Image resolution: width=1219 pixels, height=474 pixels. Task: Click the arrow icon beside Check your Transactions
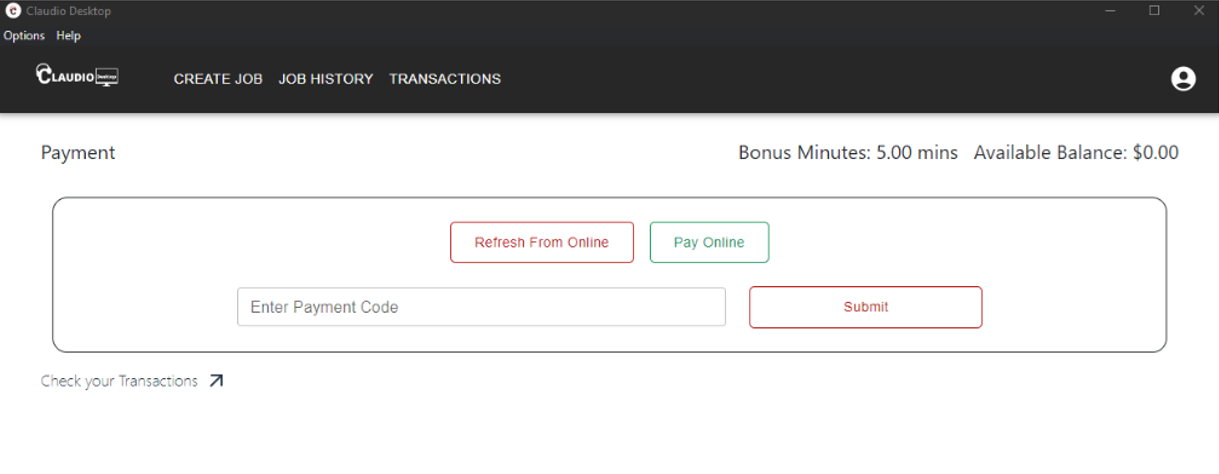pos(216,381)
